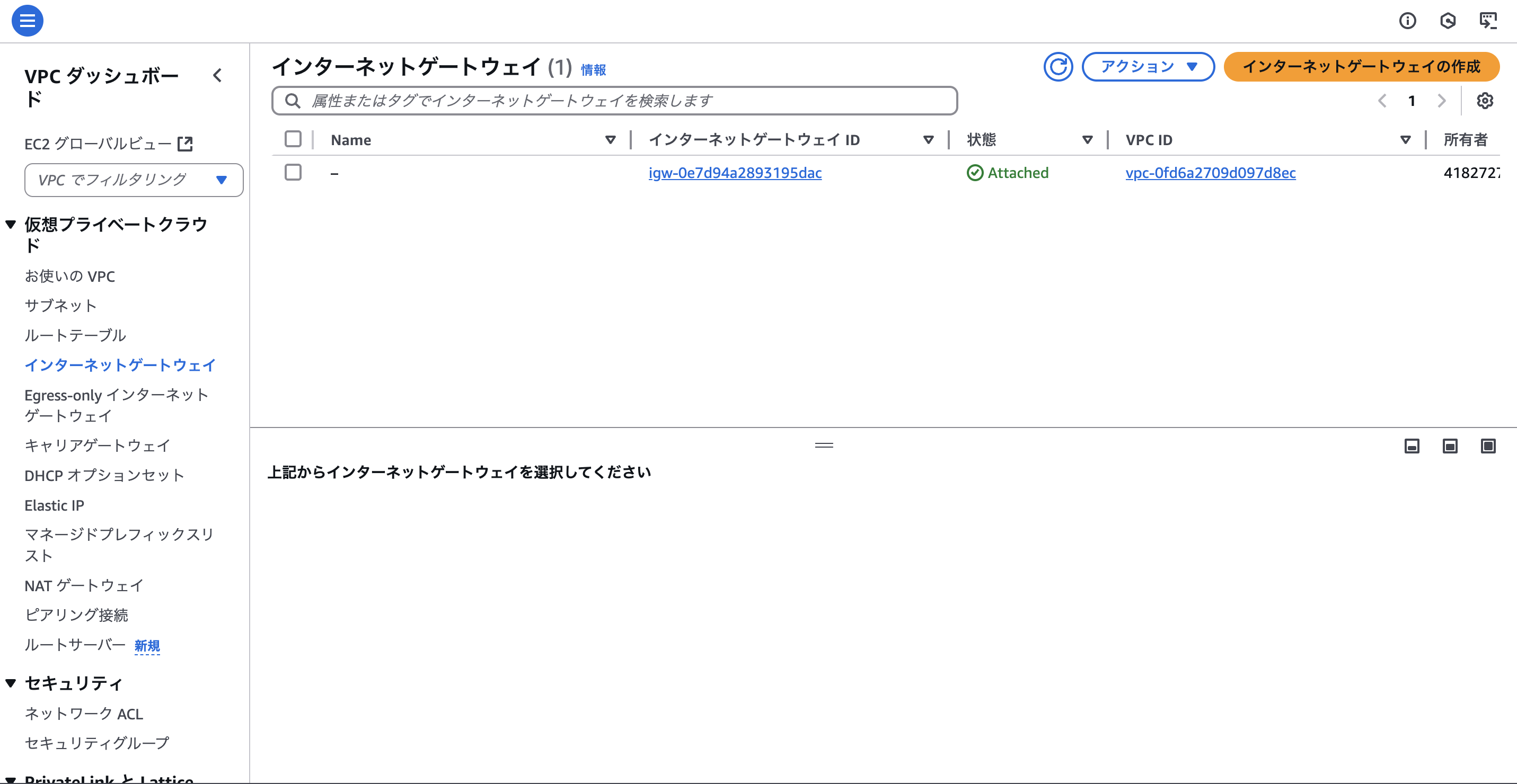Viewport: 1517px width, 784px height.
Task: Maximize the split panel to full height
Action: click(x=1487, y=446)
